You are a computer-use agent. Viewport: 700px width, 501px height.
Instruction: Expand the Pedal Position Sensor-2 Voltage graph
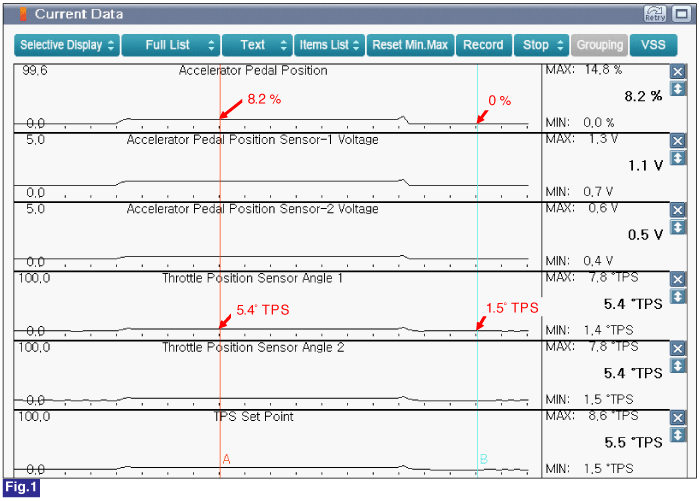coord(678,227)
